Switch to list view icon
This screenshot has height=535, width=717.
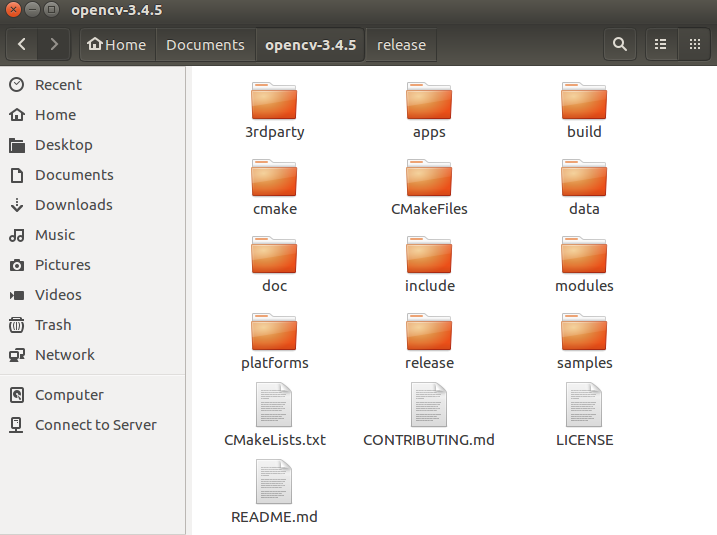click(x=661, y=44)
